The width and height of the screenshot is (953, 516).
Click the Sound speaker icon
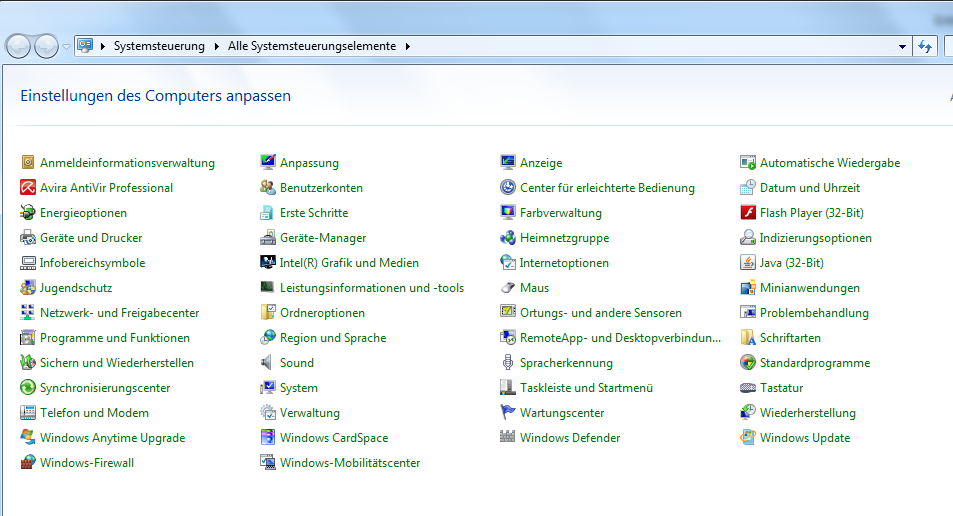(x=268, y=362)
